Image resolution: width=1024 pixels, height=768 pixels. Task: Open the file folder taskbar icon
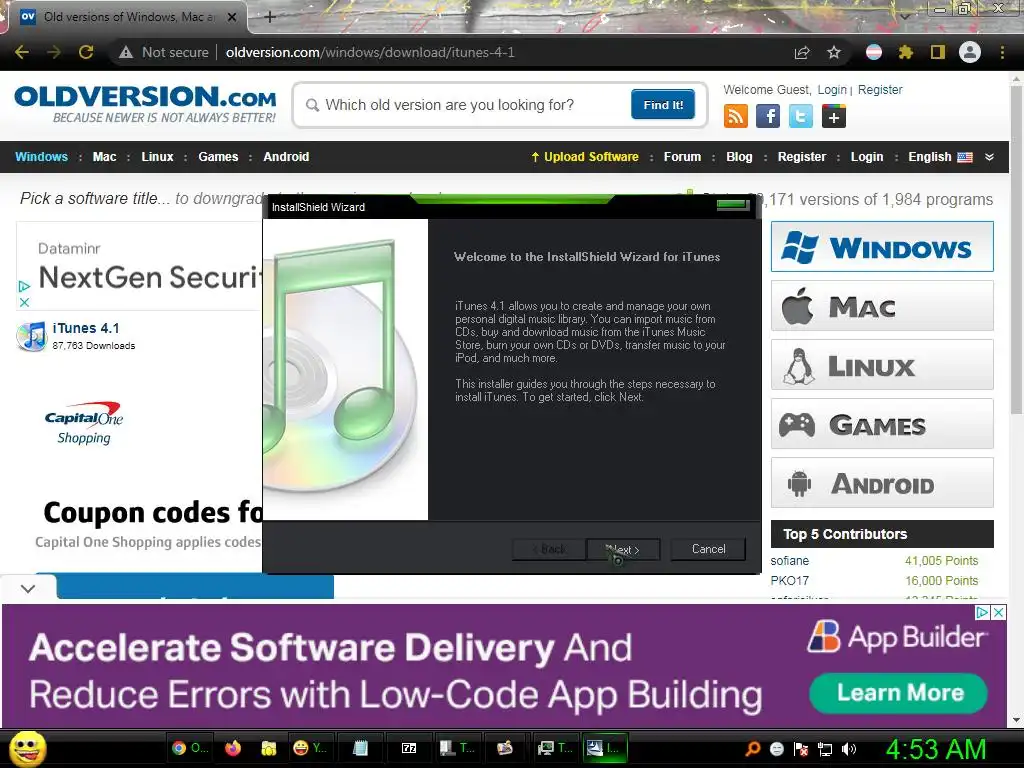[268, 748]
